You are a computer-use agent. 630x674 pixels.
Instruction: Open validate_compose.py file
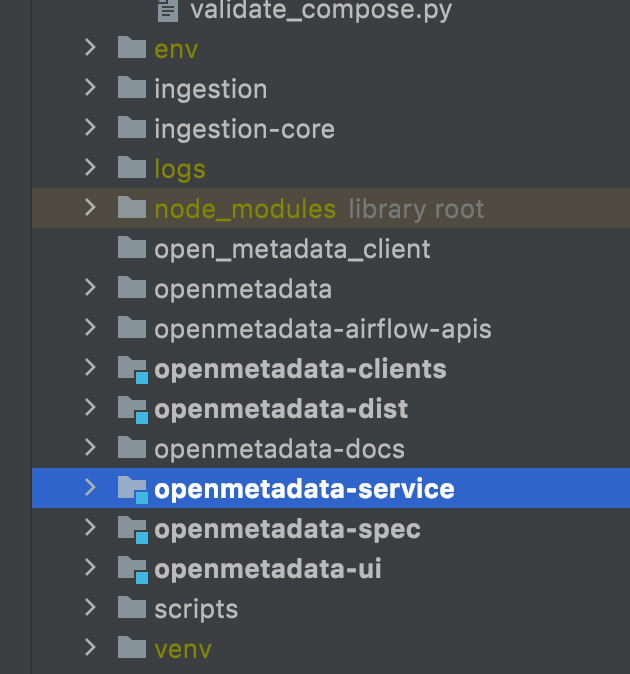320,12
